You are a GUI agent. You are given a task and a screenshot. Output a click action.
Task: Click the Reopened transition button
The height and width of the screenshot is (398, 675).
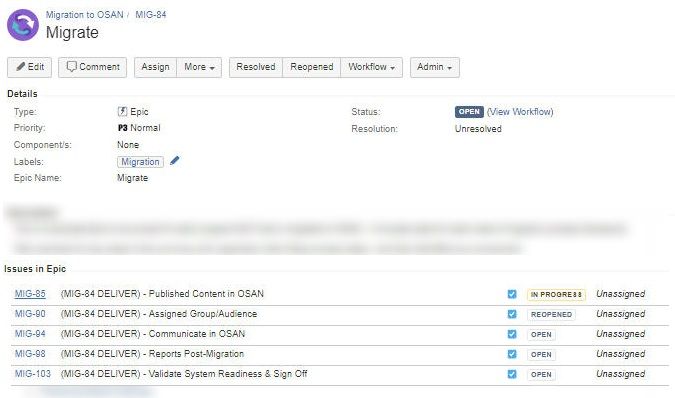coord(312,67)
